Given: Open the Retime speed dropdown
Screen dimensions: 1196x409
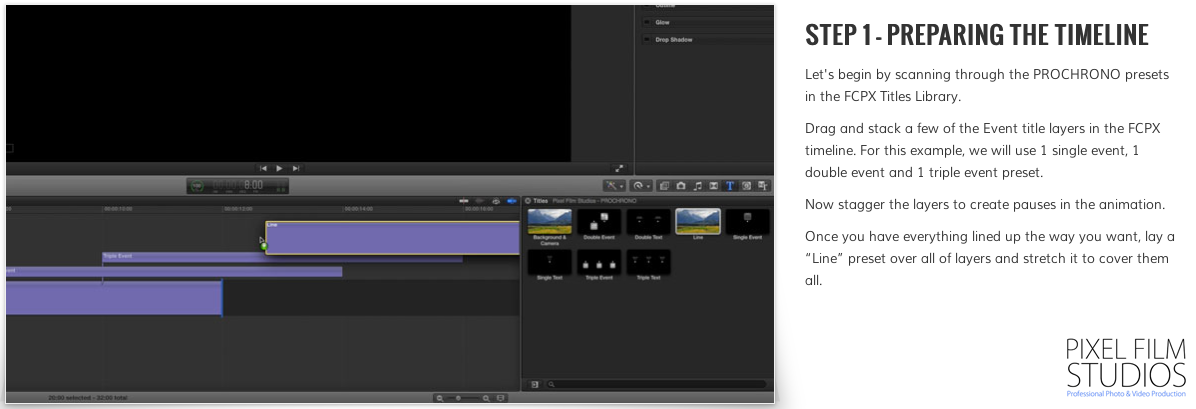Looking at the screenshot, I should [x=641, y=186].
